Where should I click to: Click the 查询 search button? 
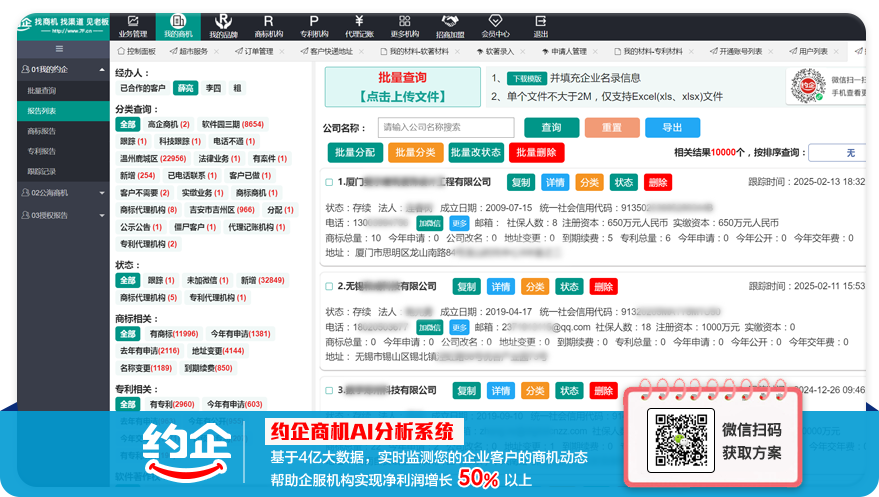tap(552, 128)
